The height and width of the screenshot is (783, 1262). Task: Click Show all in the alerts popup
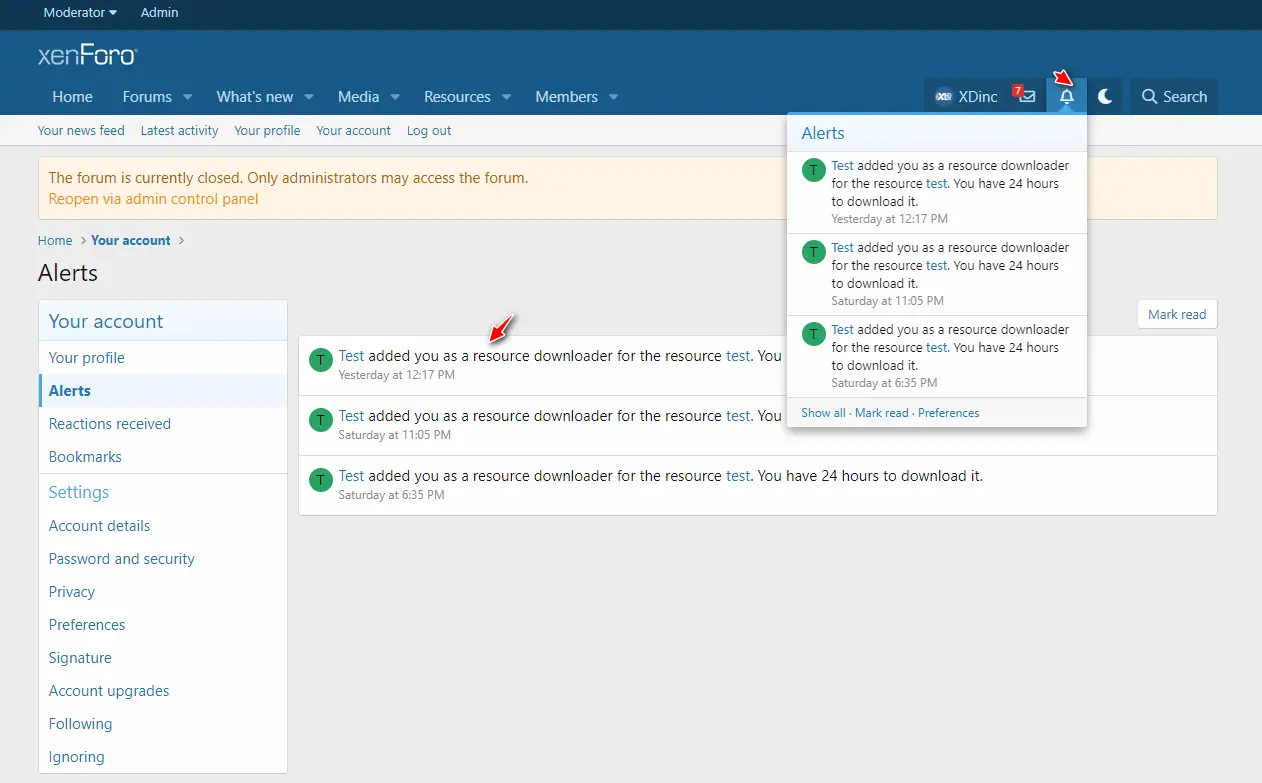click(823, 413)
